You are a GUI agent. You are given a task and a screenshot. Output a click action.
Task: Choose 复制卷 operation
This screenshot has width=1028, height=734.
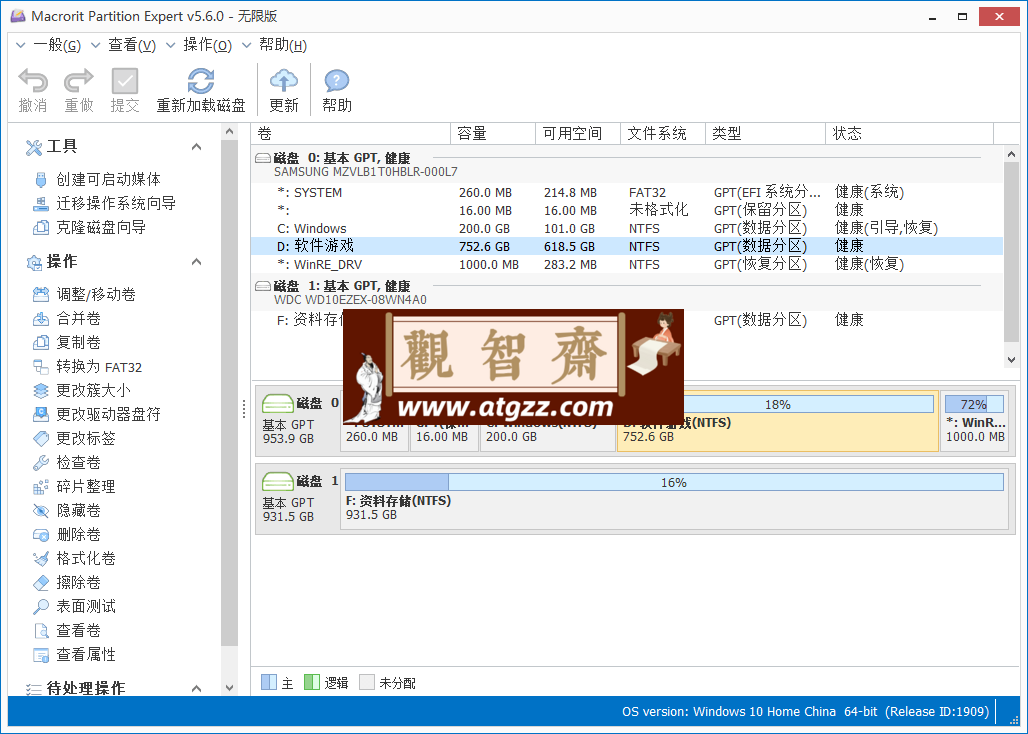pyautogui.click(x=78, y=343)
